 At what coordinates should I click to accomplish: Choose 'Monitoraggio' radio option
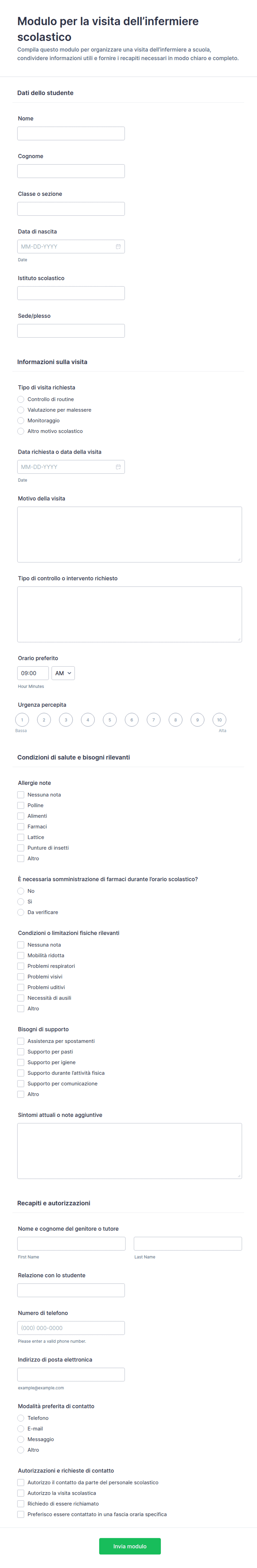coord(21,421)
